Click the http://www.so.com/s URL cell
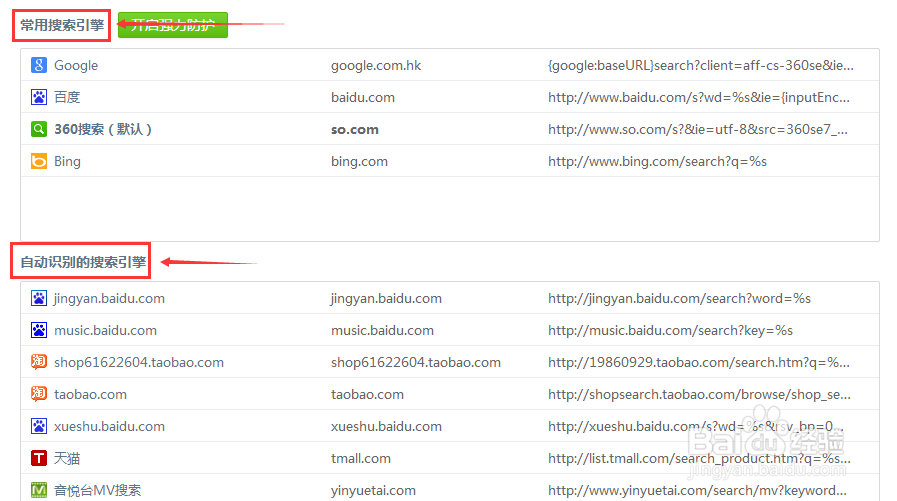The height and width of the screenshot is (501, 897). (x=698, y=130)
